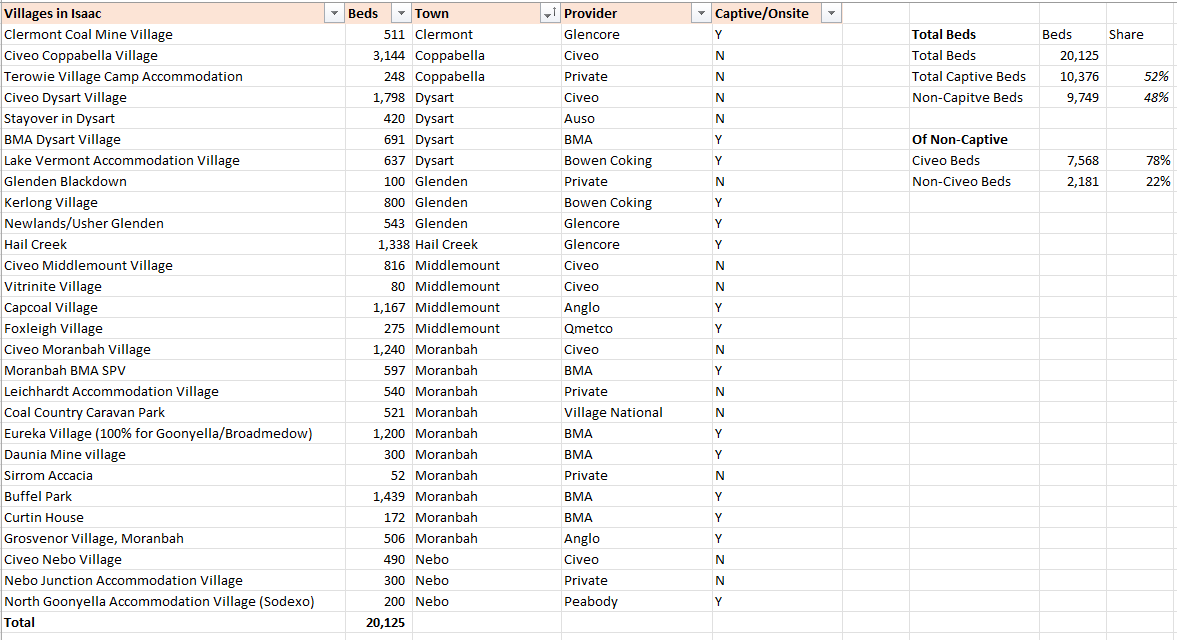
Task: Select the 'Hail Creek' town cell
Action: pos(486,245)
